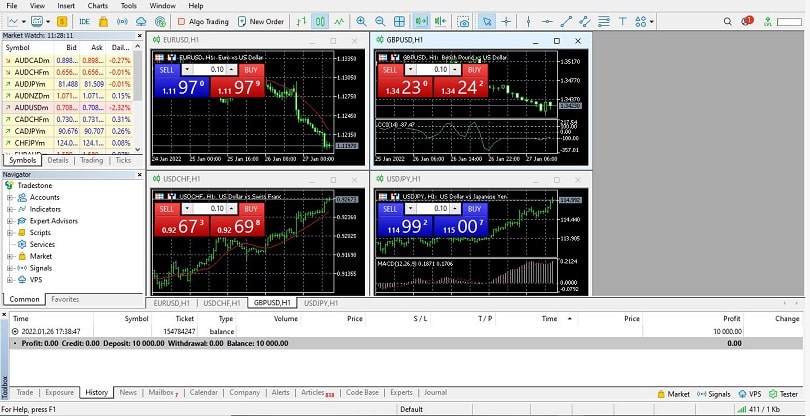
Task: Switch to USDJPY,H1 chart tab
Action: (x=321, y=303)
